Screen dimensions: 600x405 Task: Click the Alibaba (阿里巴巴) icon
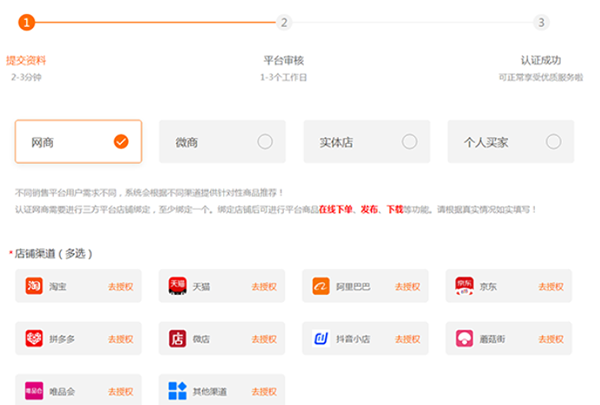[321, 286]
